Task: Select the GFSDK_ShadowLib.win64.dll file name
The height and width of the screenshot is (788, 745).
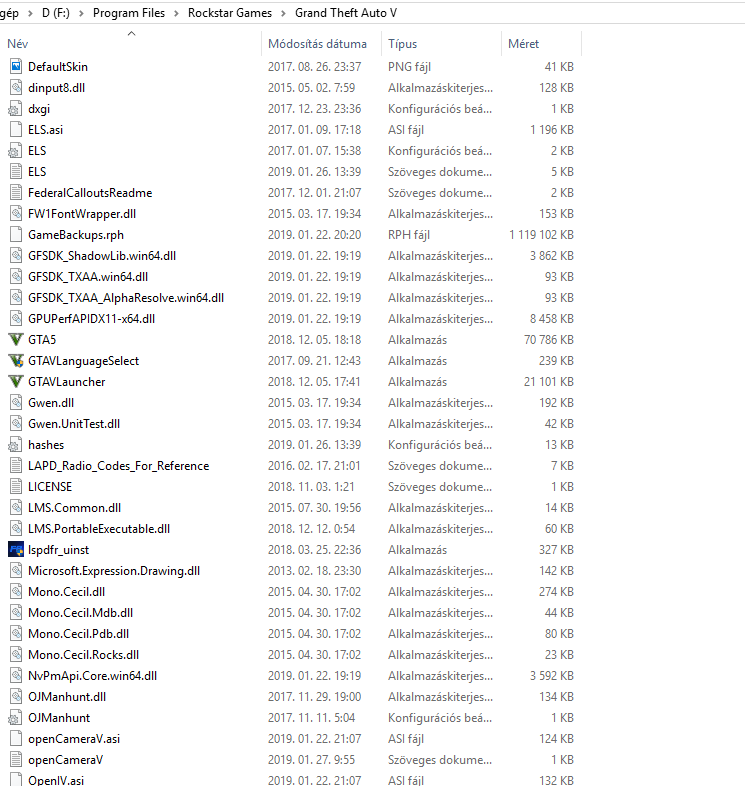Action: pyautogui.click(x=102, y=256)
